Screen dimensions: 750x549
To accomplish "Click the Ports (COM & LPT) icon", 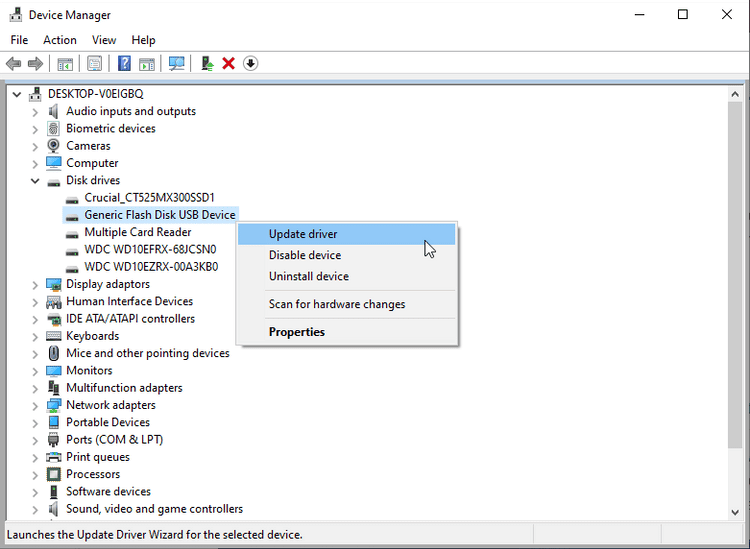I will click(54, 439).
